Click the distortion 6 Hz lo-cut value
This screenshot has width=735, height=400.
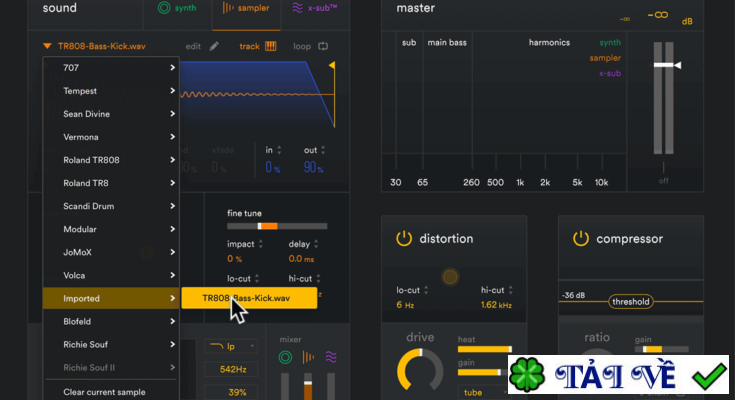click(x=405, y=305)
